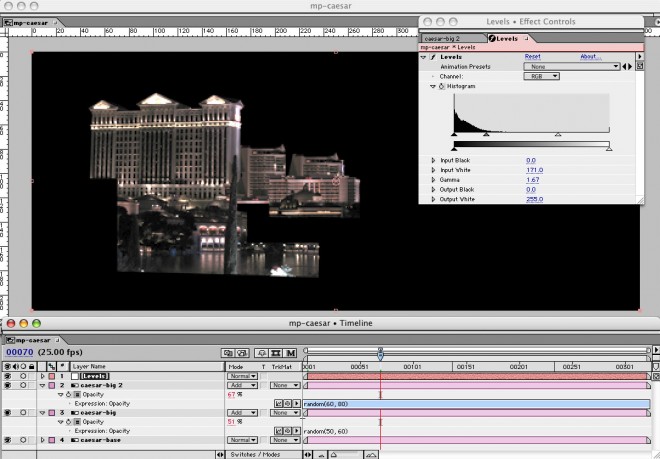Hide the caesar-big 2 layer video
Viewport: 660px width, 459px height.
tap(9, 385)
